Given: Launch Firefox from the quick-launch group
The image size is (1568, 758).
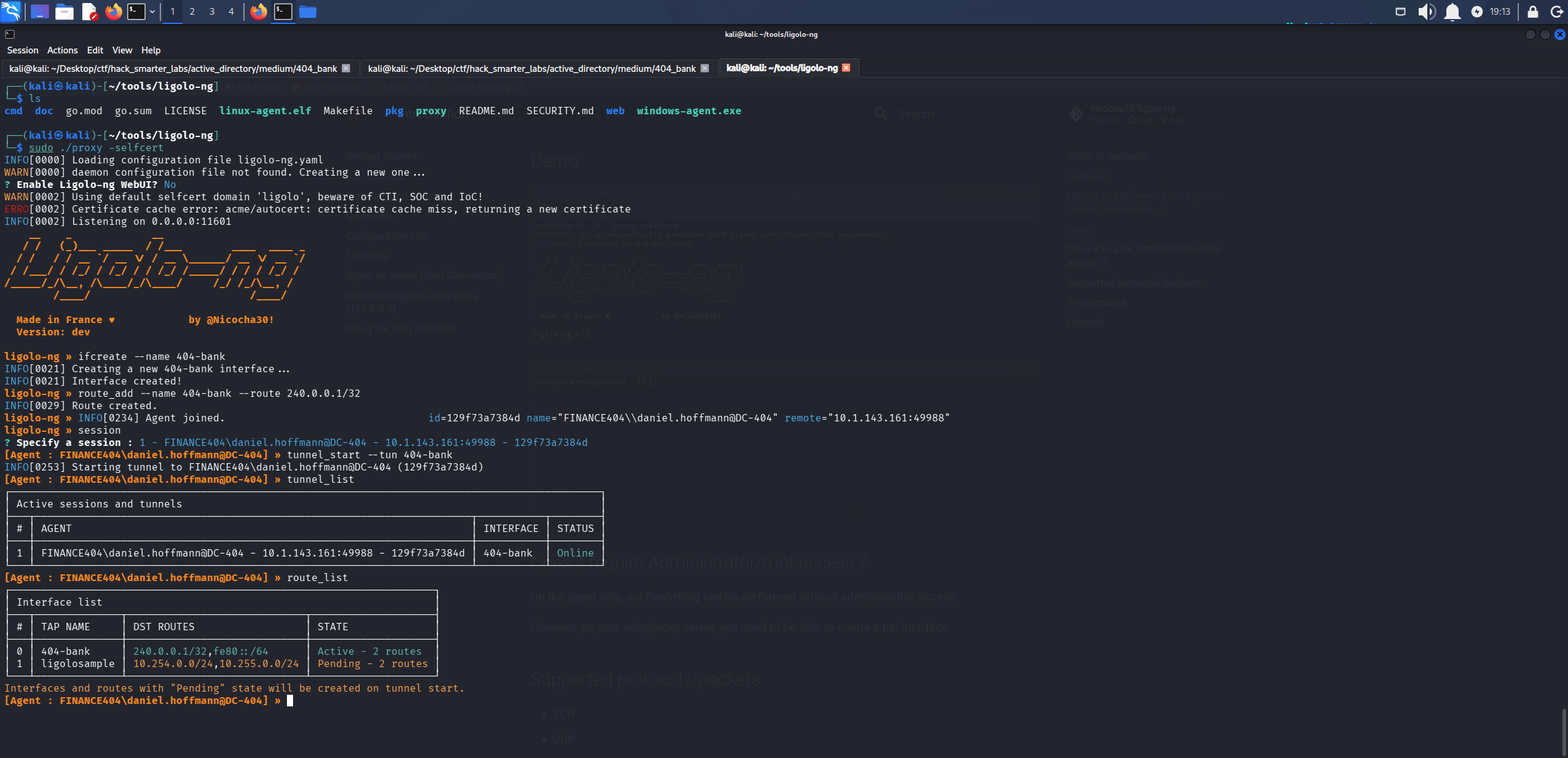Looking at the screenshot, I should (x=114, y=12).
